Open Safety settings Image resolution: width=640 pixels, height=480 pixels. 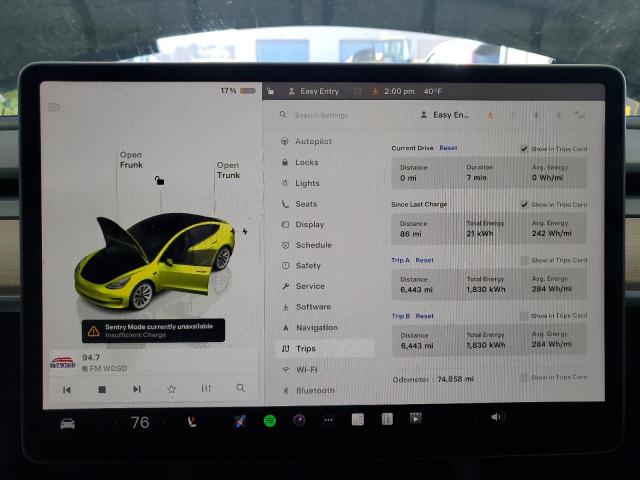click(302, 266)
